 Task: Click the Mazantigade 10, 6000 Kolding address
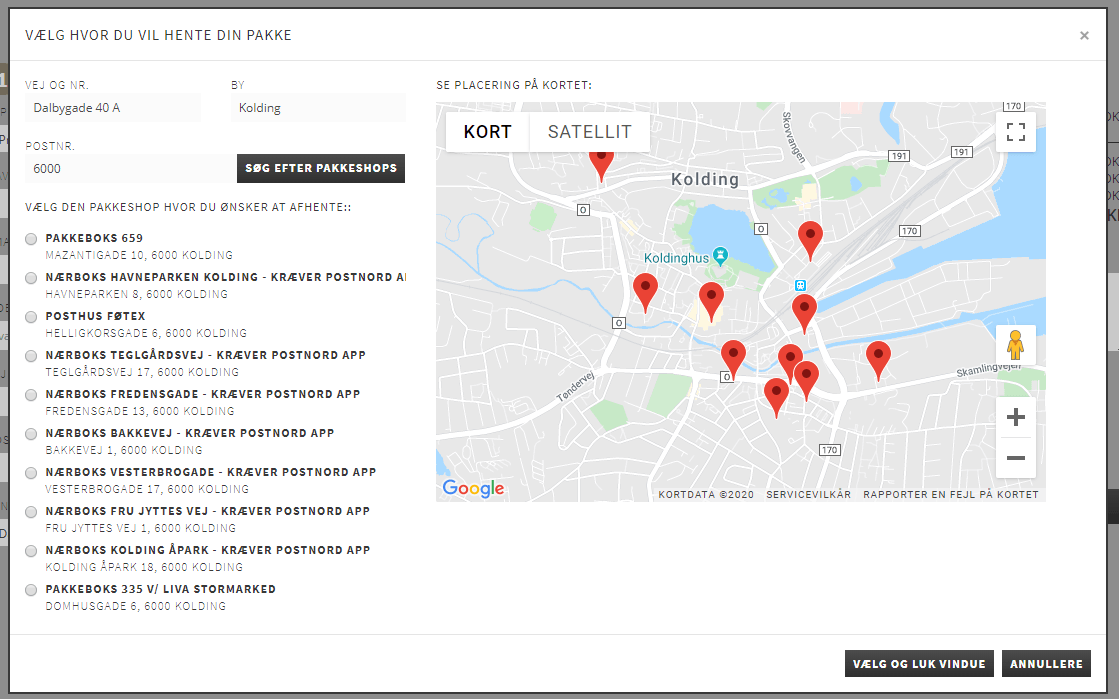coord(139,255)
